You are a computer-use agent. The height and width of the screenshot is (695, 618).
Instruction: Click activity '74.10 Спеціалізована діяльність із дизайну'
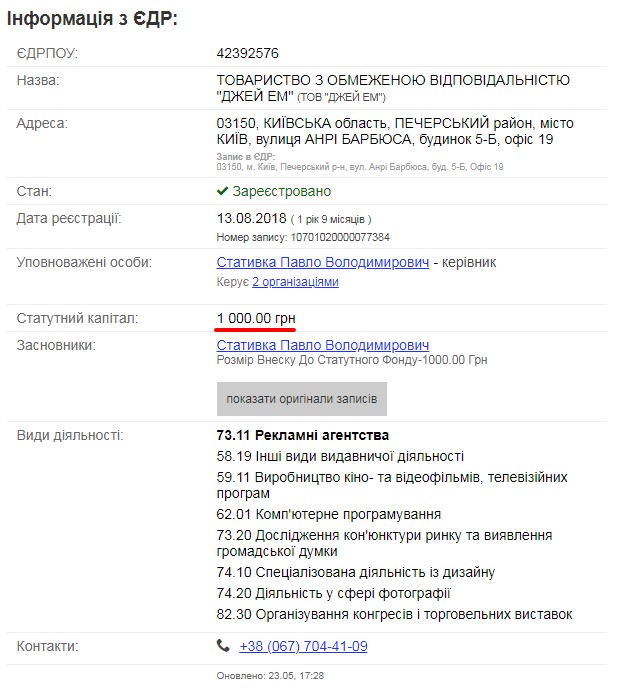click(x=355, y=573)
